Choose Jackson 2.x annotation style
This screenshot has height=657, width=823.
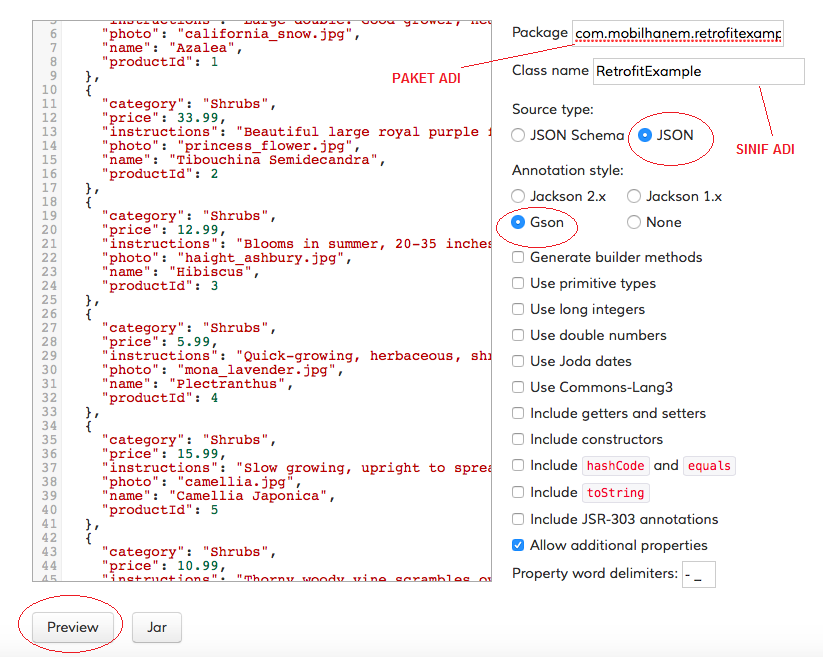(x=518, y=196)
